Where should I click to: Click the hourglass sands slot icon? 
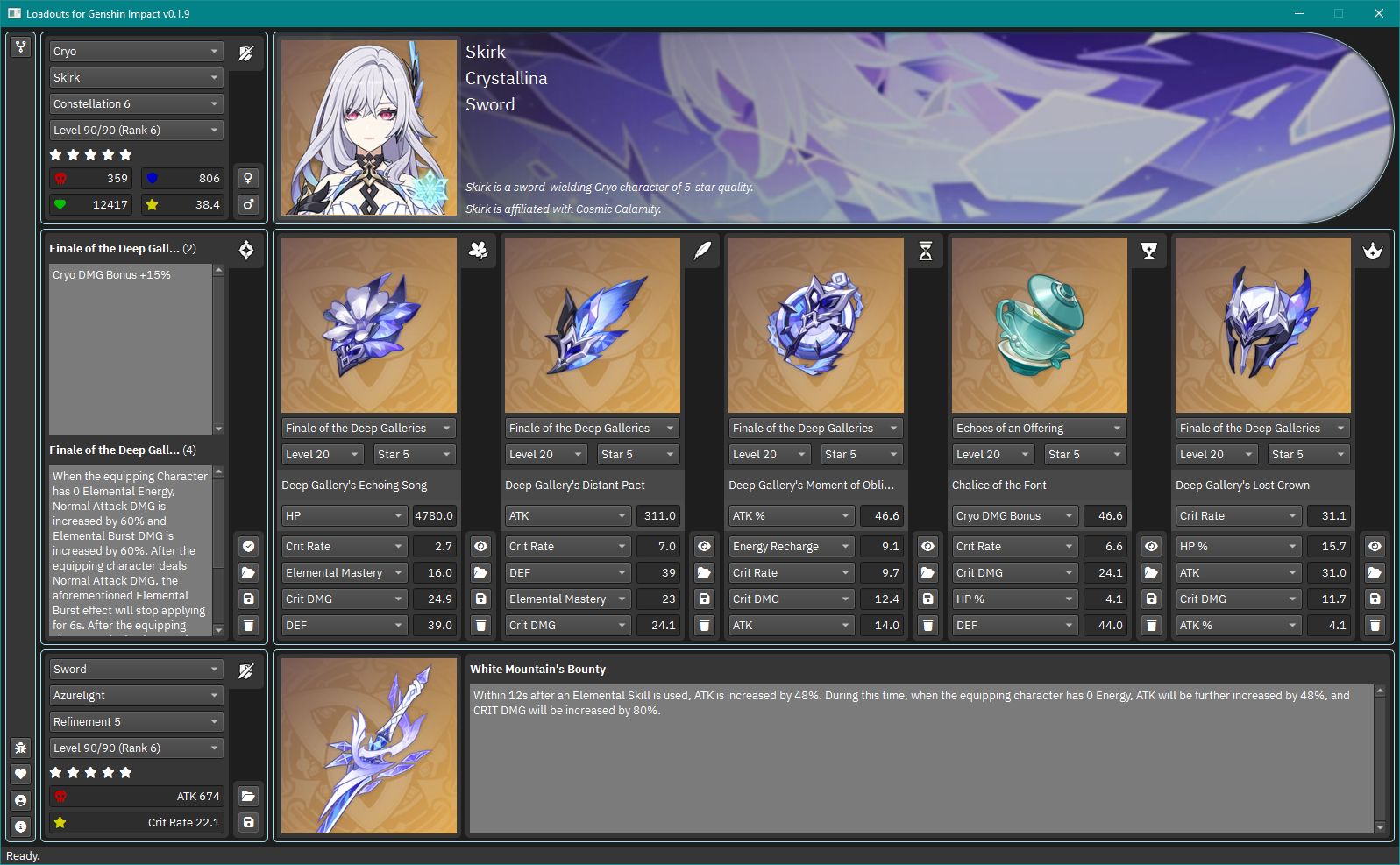(x=926, y=251)
